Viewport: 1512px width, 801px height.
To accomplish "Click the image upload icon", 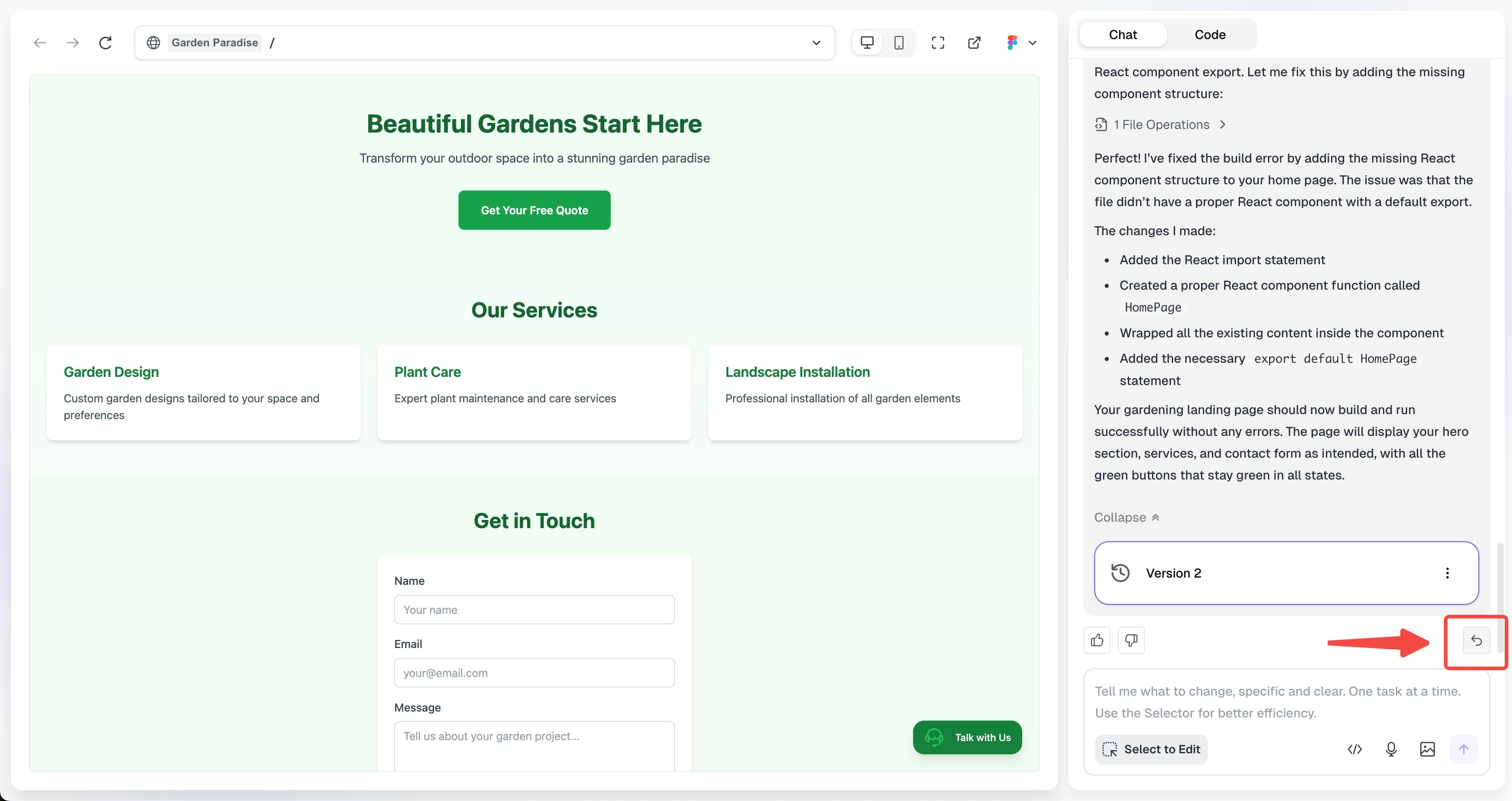I will [x=1428, y=749].
